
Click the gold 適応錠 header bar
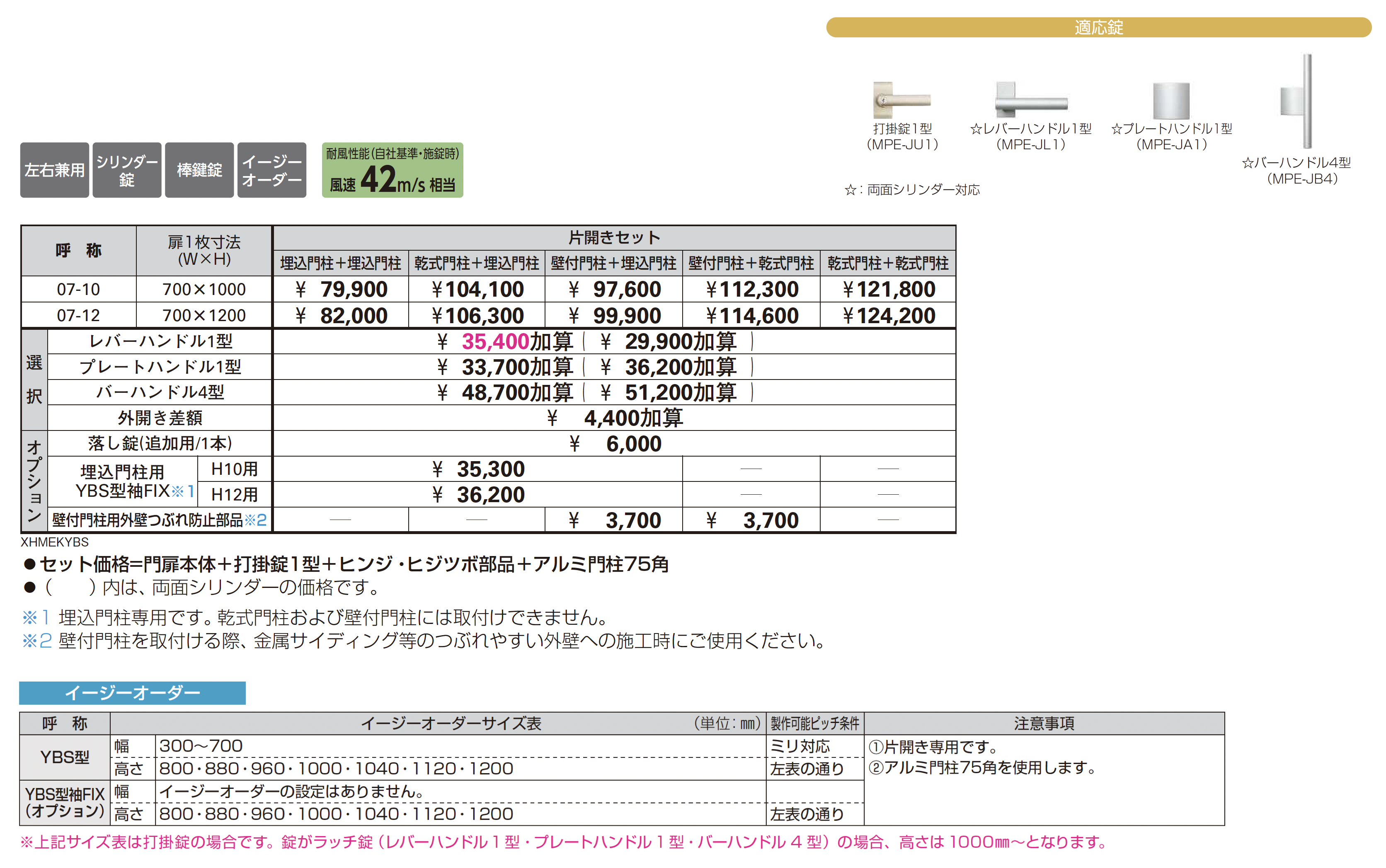coord(1098,28)
